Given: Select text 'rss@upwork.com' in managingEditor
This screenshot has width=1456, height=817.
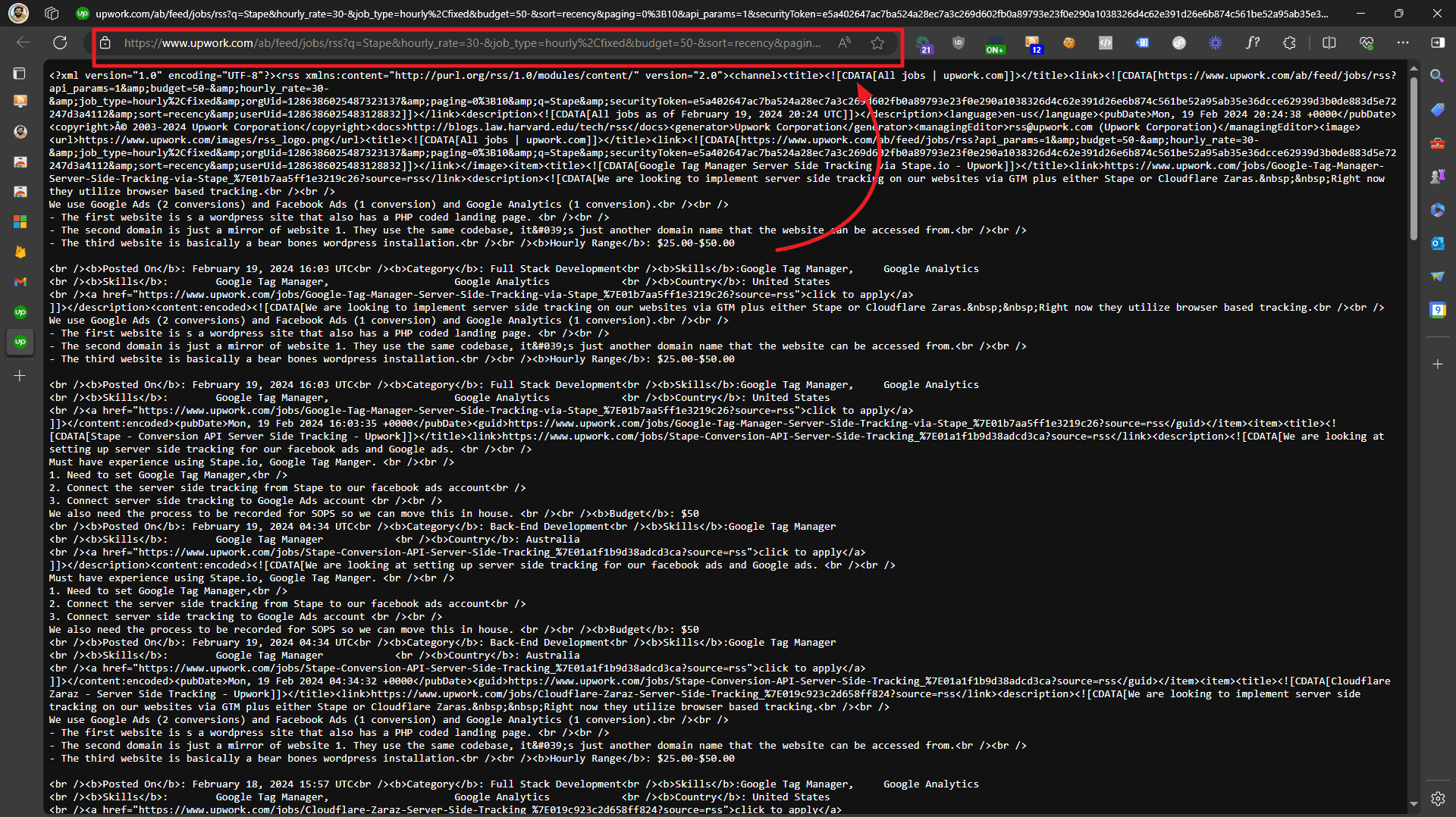Looking at the screenshot, I should coord(1052,127).
